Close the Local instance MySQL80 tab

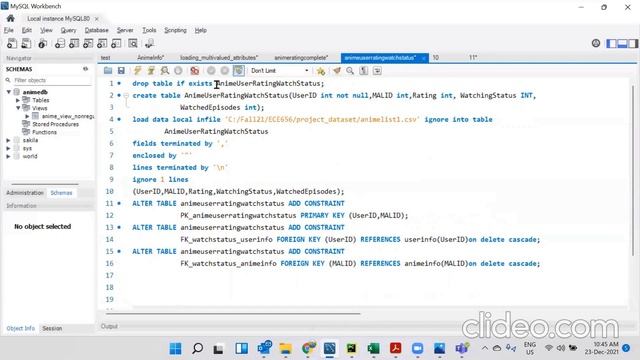(x=97, y=19)
